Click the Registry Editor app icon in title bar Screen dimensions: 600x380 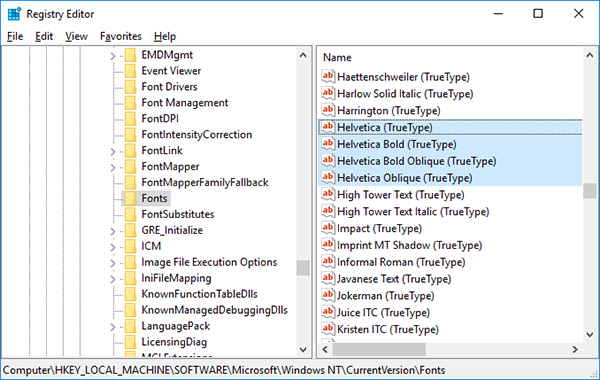click(14, 14)
